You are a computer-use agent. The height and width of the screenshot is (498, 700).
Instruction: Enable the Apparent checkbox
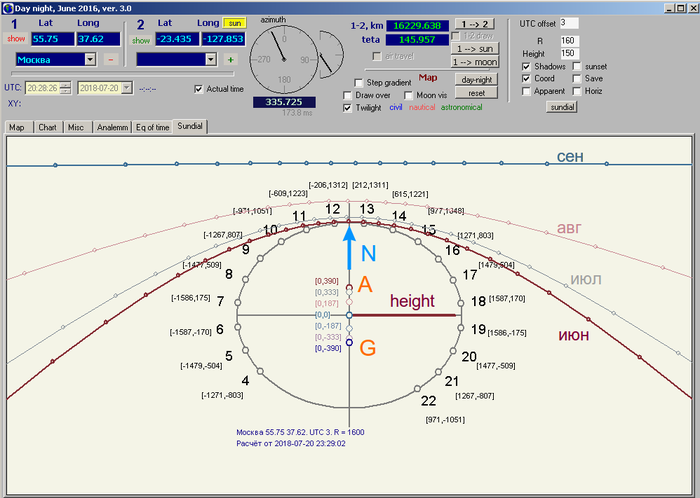526,91
